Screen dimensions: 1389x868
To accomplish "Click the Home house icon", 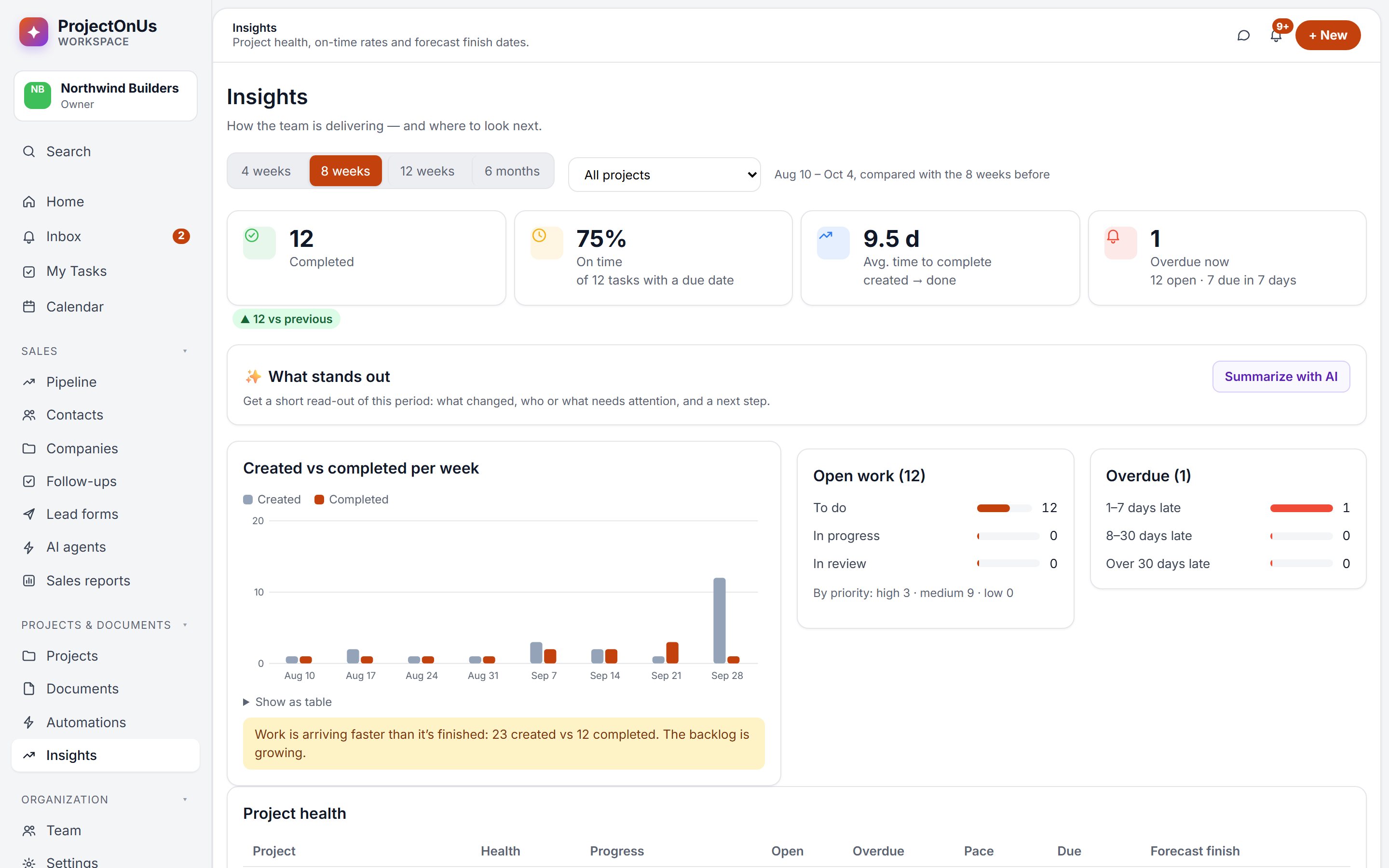I will click(29, 202).
